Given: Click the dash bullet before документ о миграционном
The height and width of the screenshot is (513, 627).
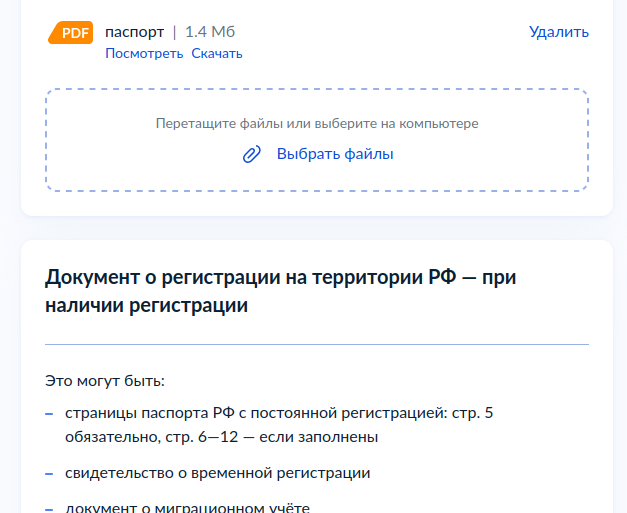Looking at the screenshot, I should [49, 510].
